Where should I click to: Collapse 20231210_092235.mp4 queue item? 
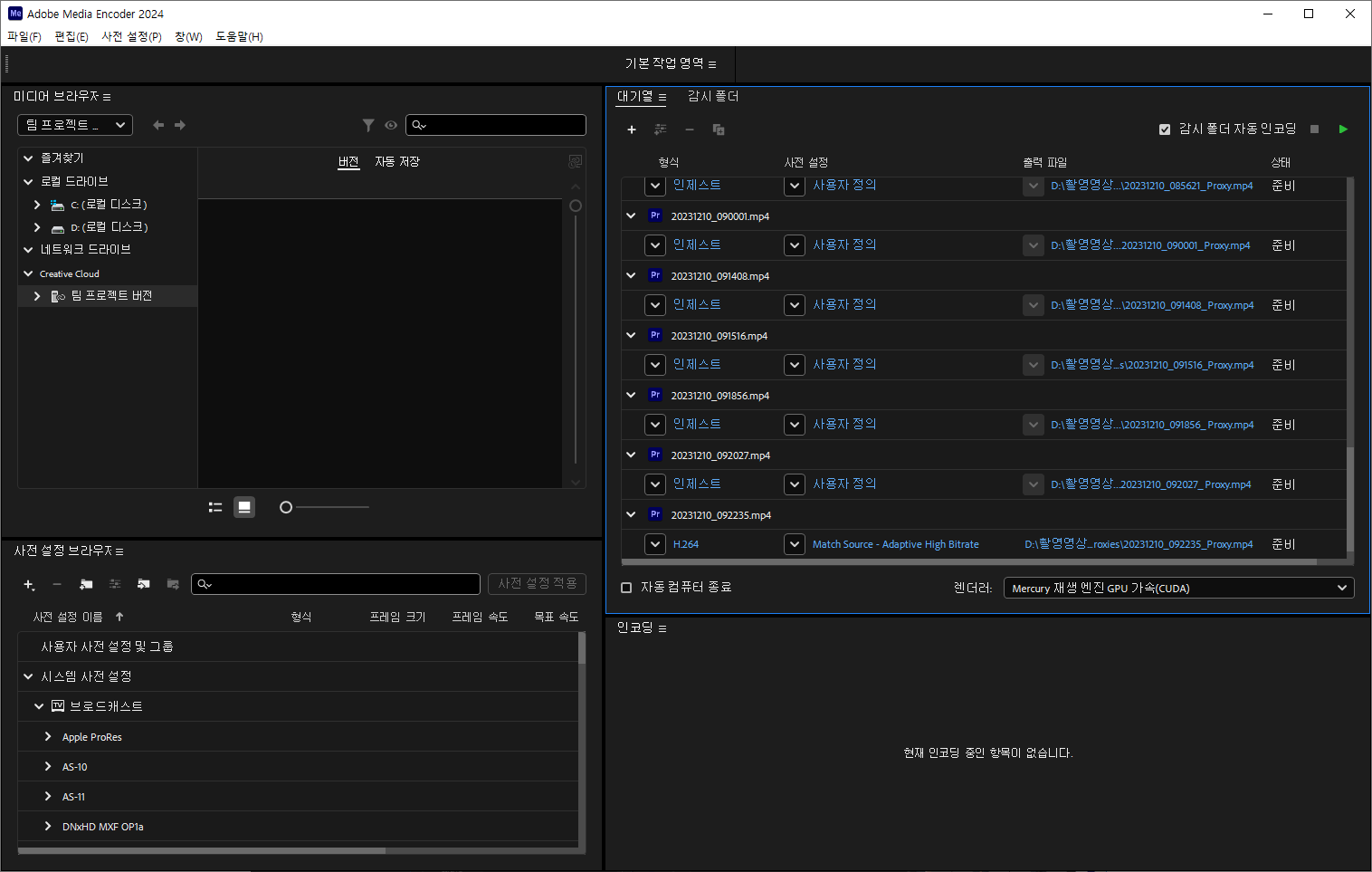point(631,514)
